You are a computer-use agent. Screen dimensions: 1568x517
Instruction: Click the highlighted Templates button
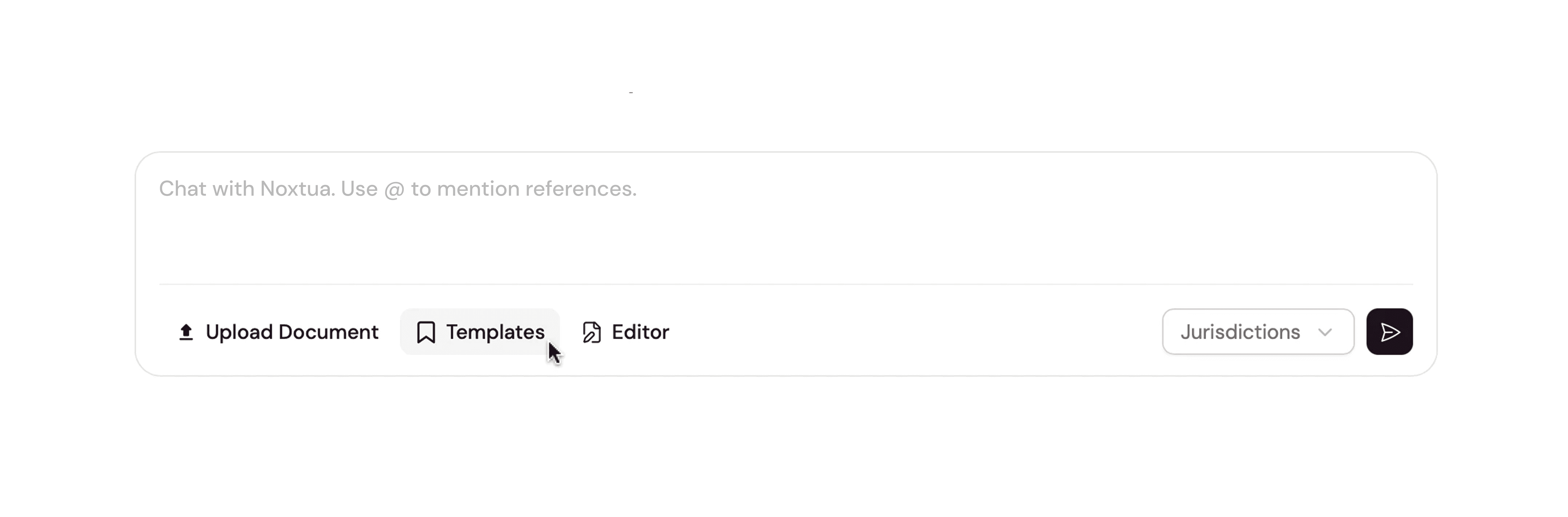(480, 332)
